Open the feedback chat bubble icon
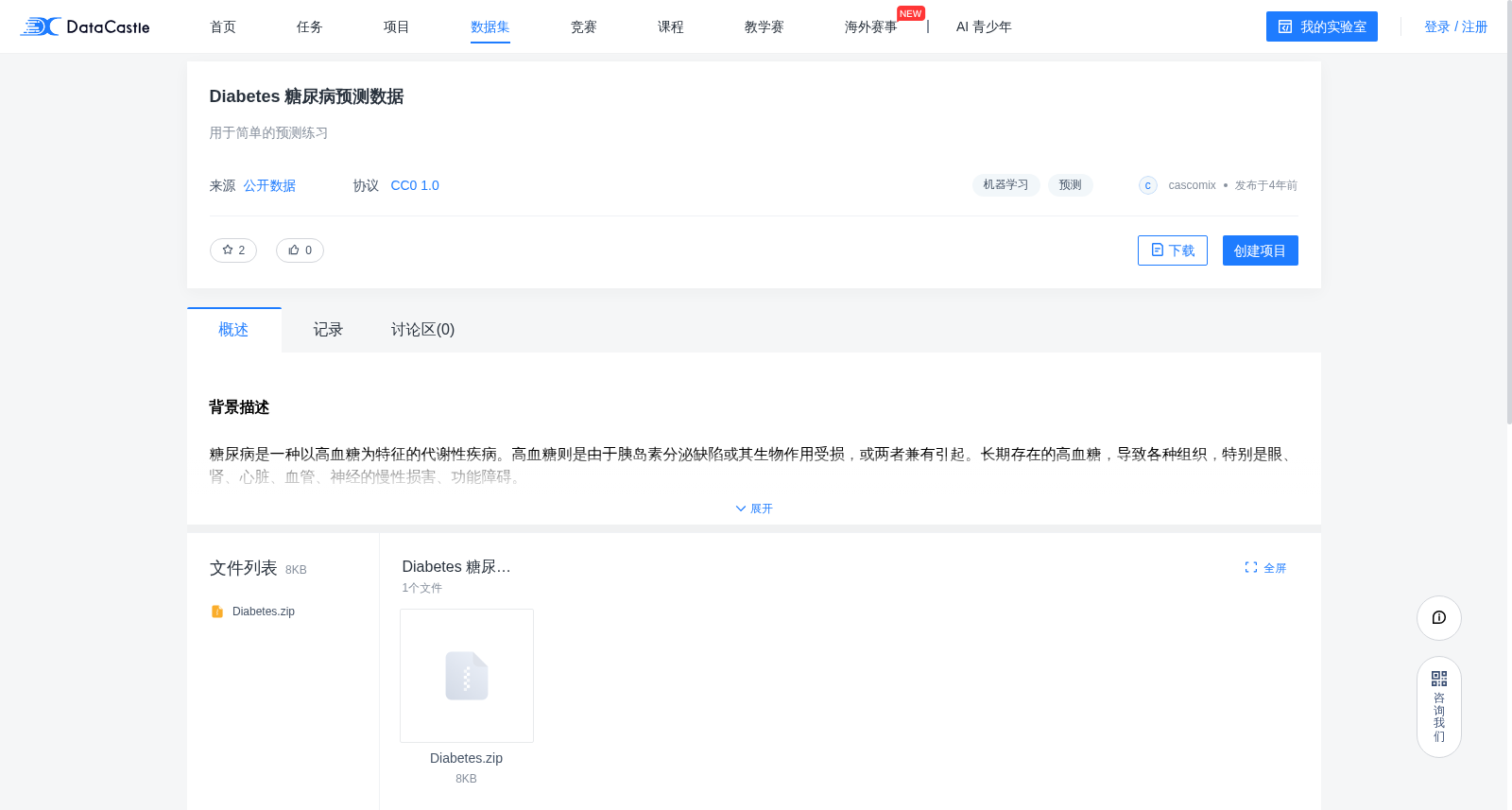Screen dimensions: 1512x810 [1439, 618]
